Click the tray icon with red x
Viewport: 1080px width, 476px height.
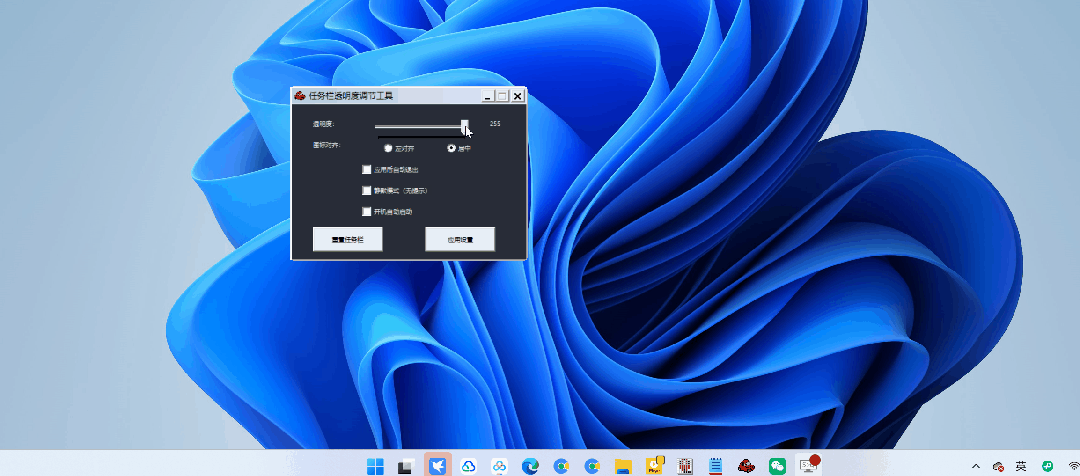(997, 466)
